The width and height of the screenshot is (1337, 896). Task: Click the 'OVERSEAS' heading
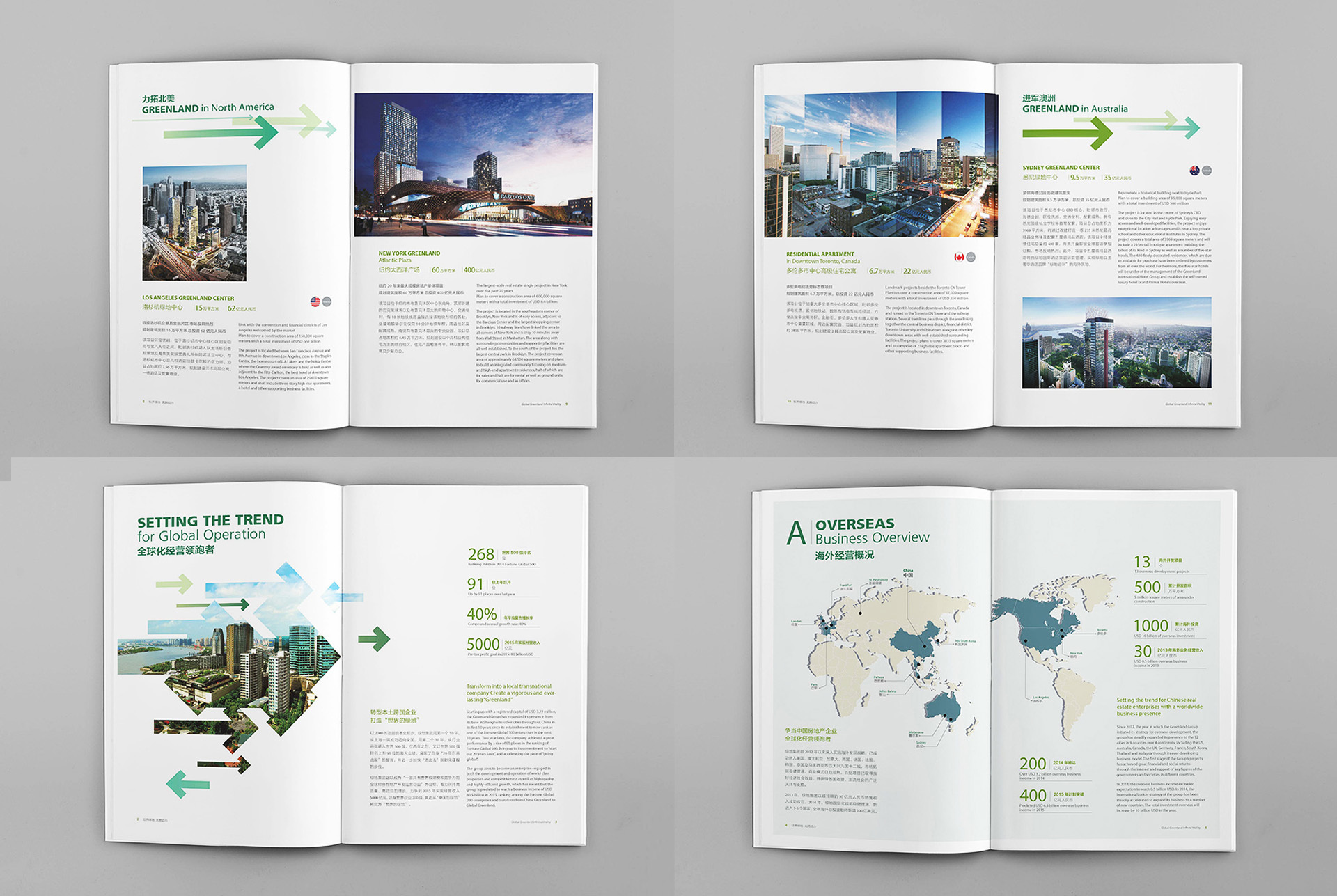point(855,524)
